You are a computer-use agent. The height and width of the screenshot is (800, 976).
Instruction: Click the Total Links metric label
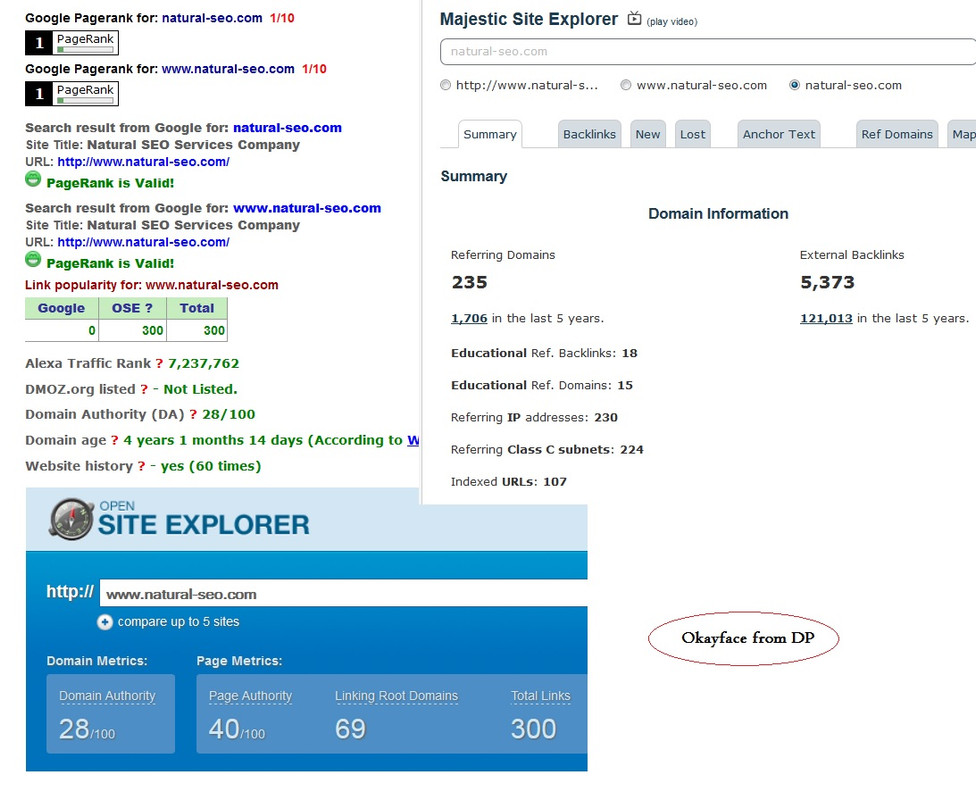point(540,696)
